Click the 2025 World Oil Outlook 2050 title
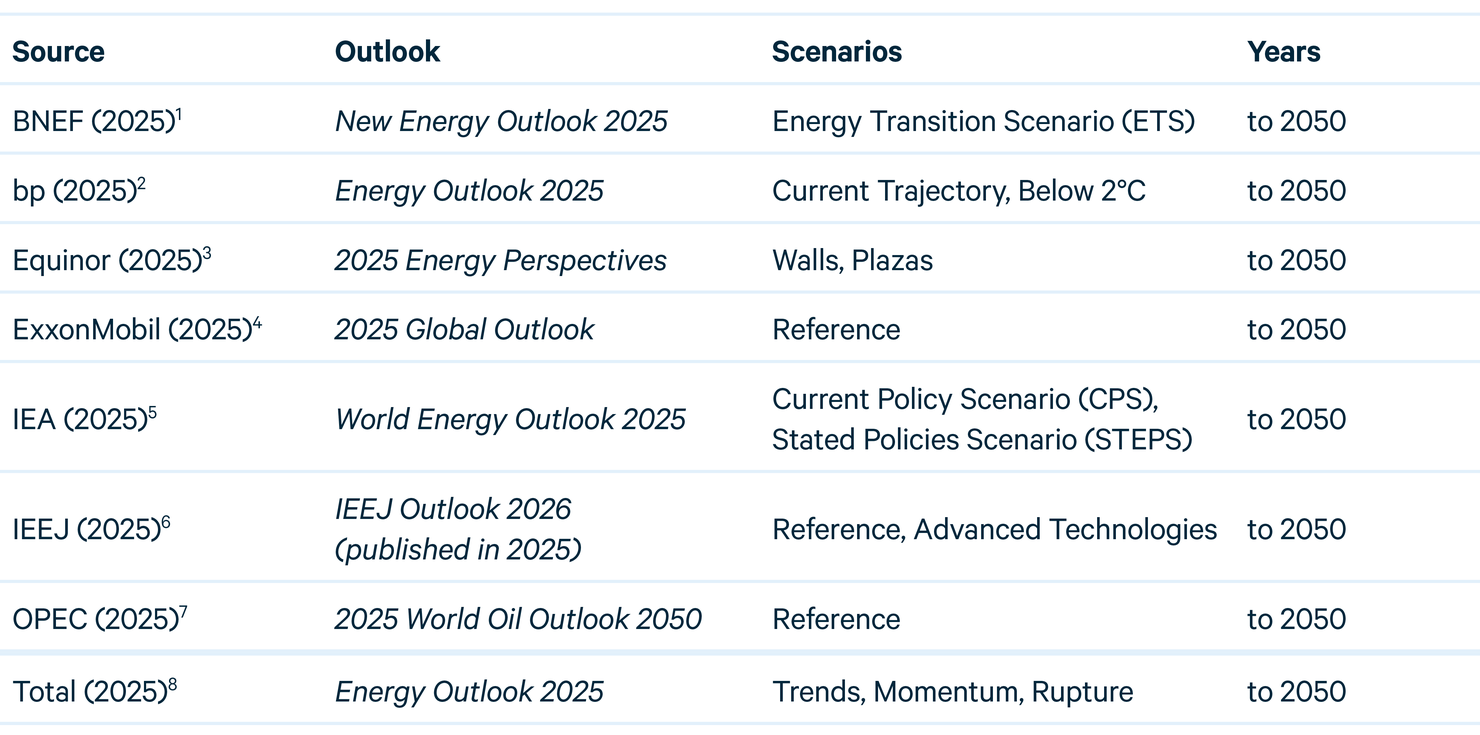1480x735 pixels. click(x=518, y=619)
